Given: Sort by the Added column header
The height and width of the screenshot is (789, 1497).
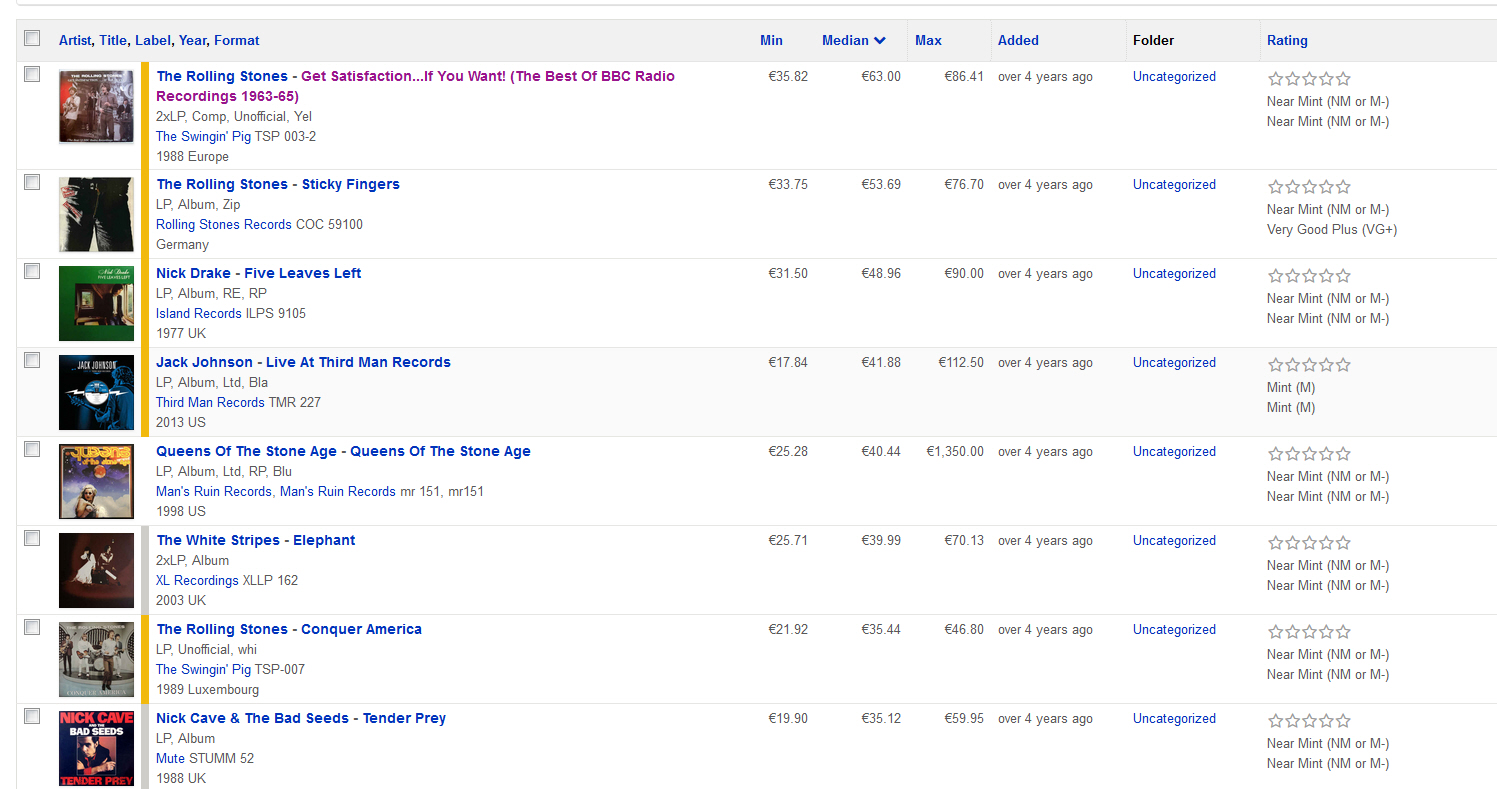Looking at the screenshot, I should point(1018,40).
